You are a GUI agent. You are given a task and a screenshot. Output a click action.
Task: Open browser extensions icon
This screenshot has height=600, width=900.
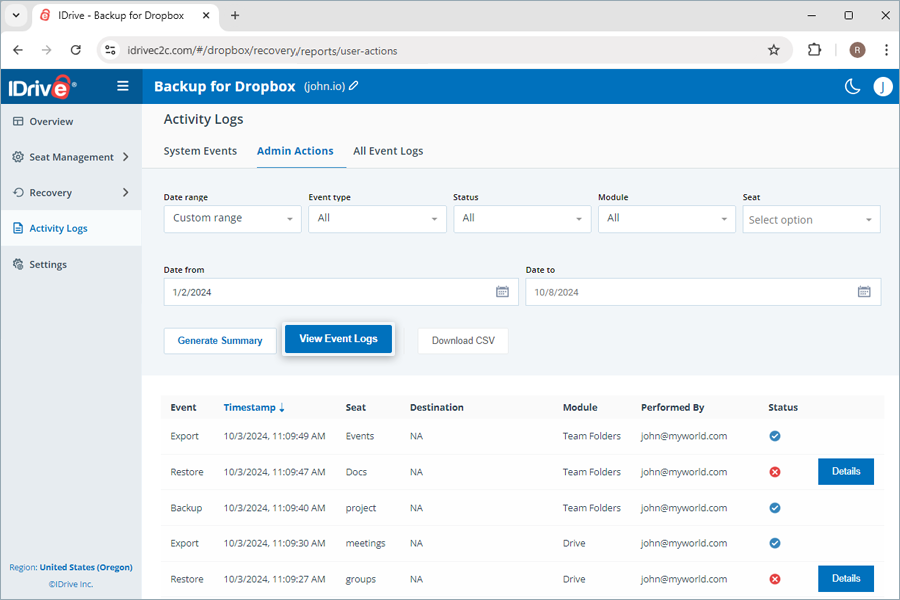click(x=814, y=48)
